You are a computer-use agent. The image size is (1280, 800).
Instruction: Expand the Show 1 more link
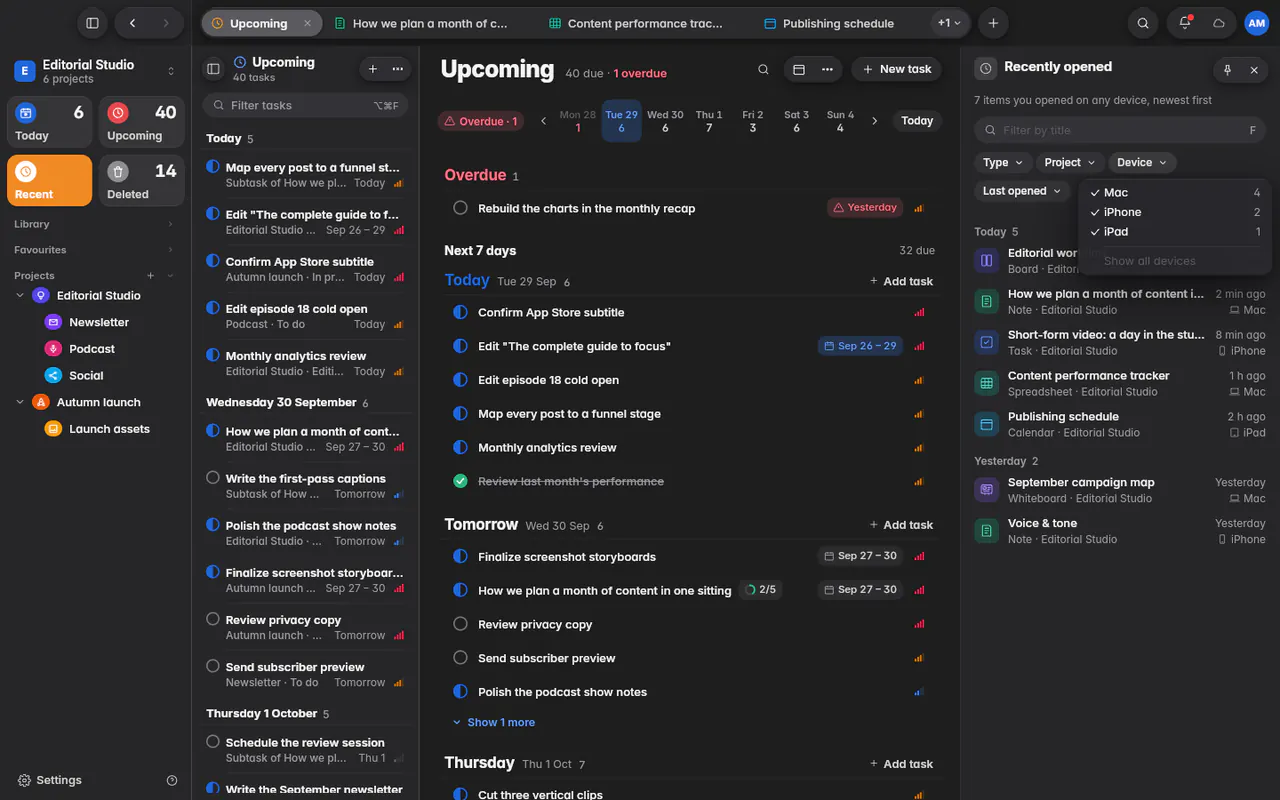click(x=494, y=722)
